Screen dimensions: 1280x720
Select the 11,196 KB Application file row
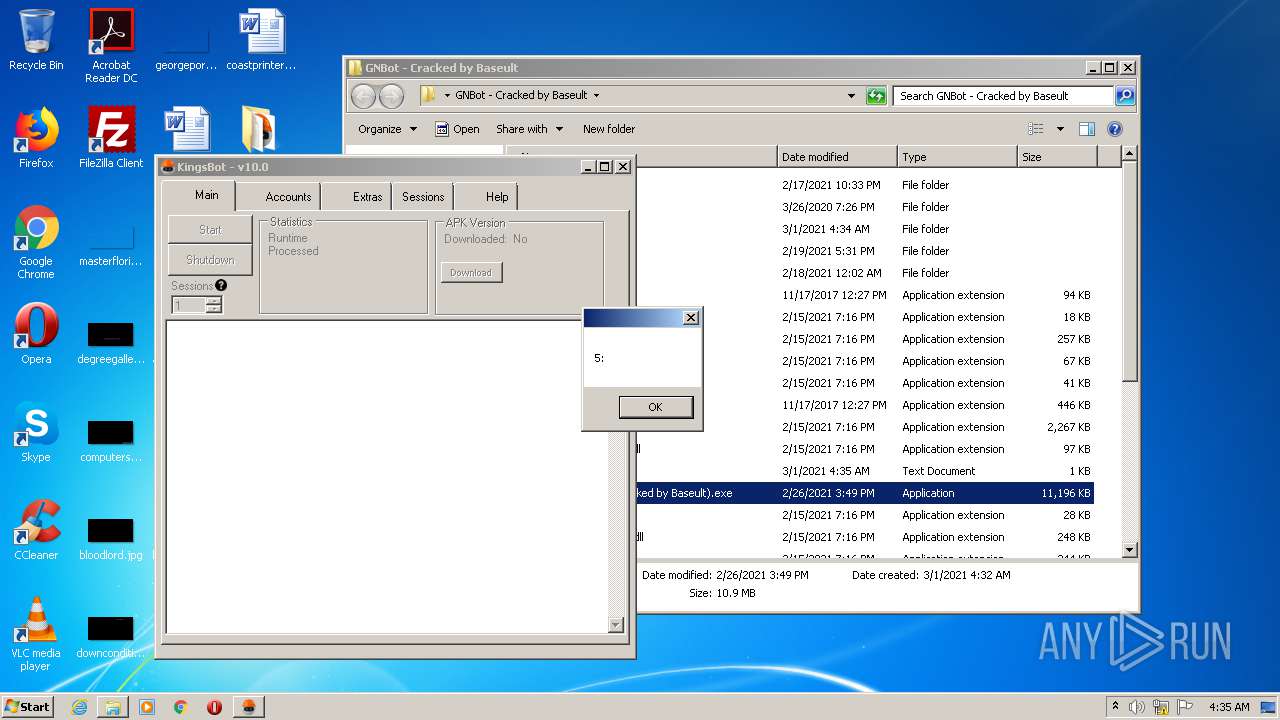tap(865, 493)
